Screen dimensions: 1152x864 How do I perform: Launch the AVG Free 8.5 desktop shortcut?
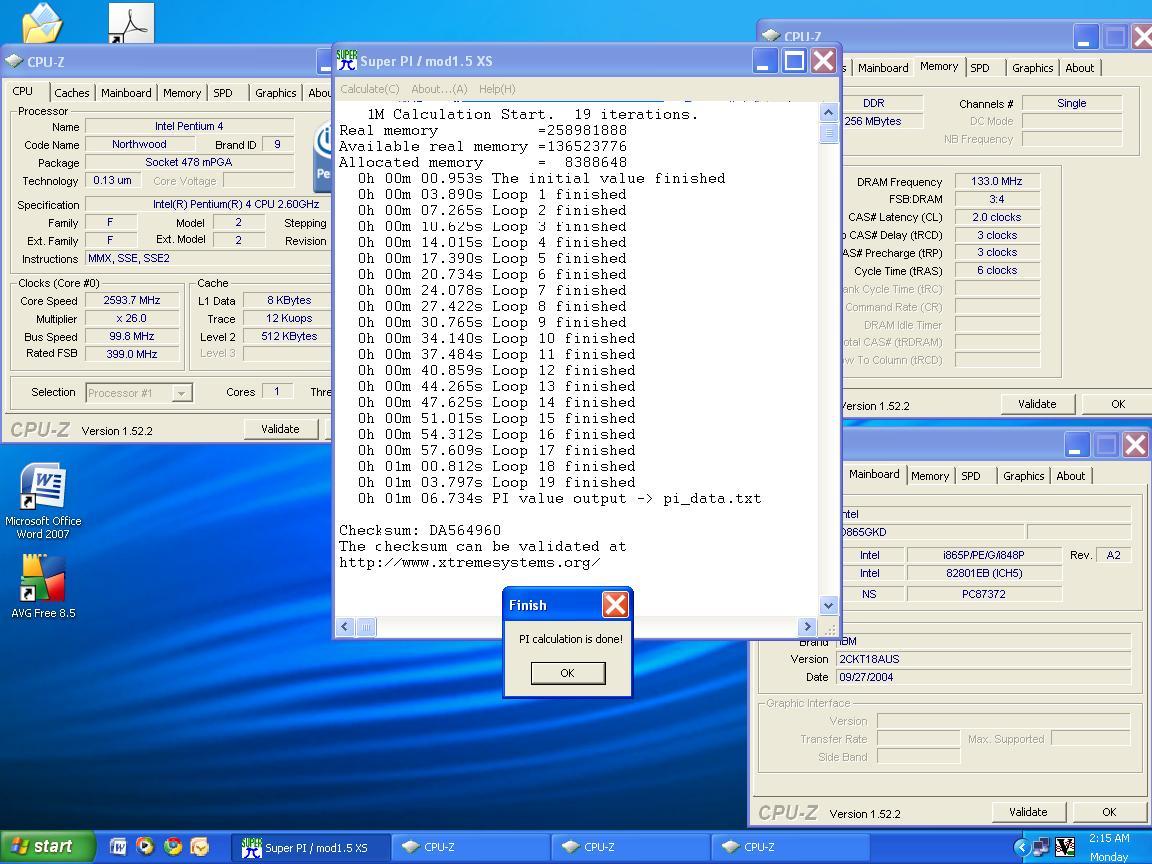[x=43, y=586]
